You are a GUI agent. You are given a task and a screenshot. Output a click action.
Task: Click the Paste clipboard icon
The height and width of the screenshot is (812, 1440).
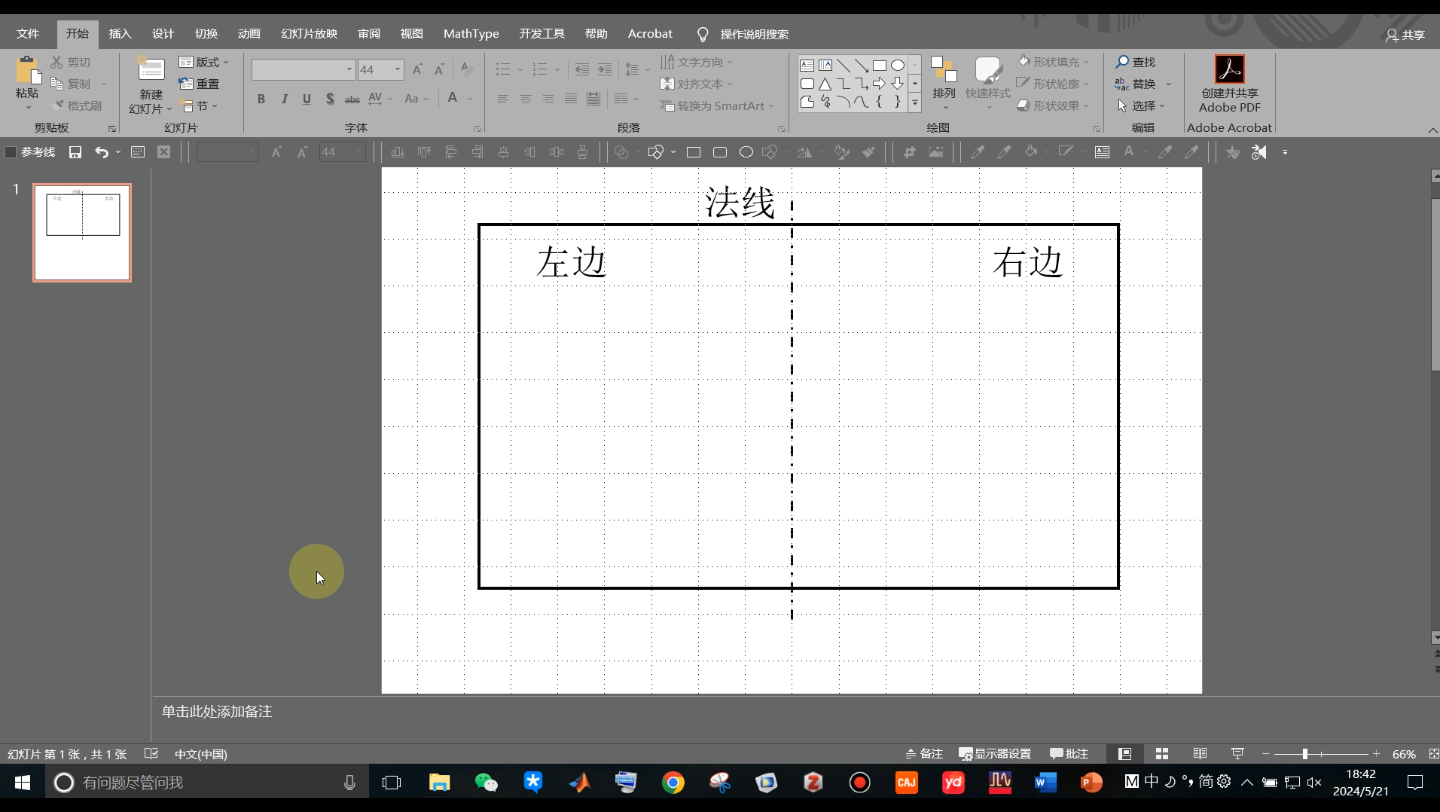(x=27, y=70)
